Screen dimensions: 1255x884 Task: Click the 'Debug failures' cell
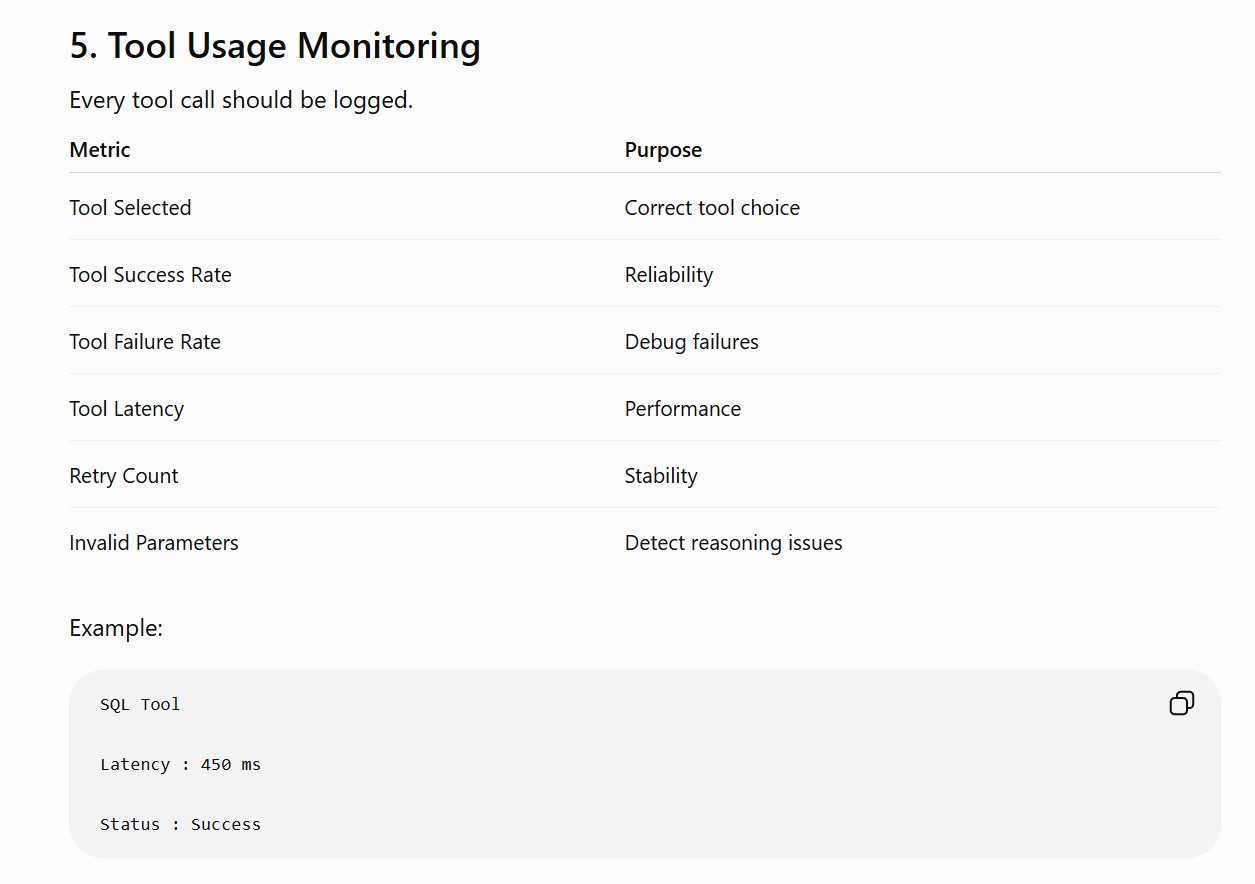692,342
